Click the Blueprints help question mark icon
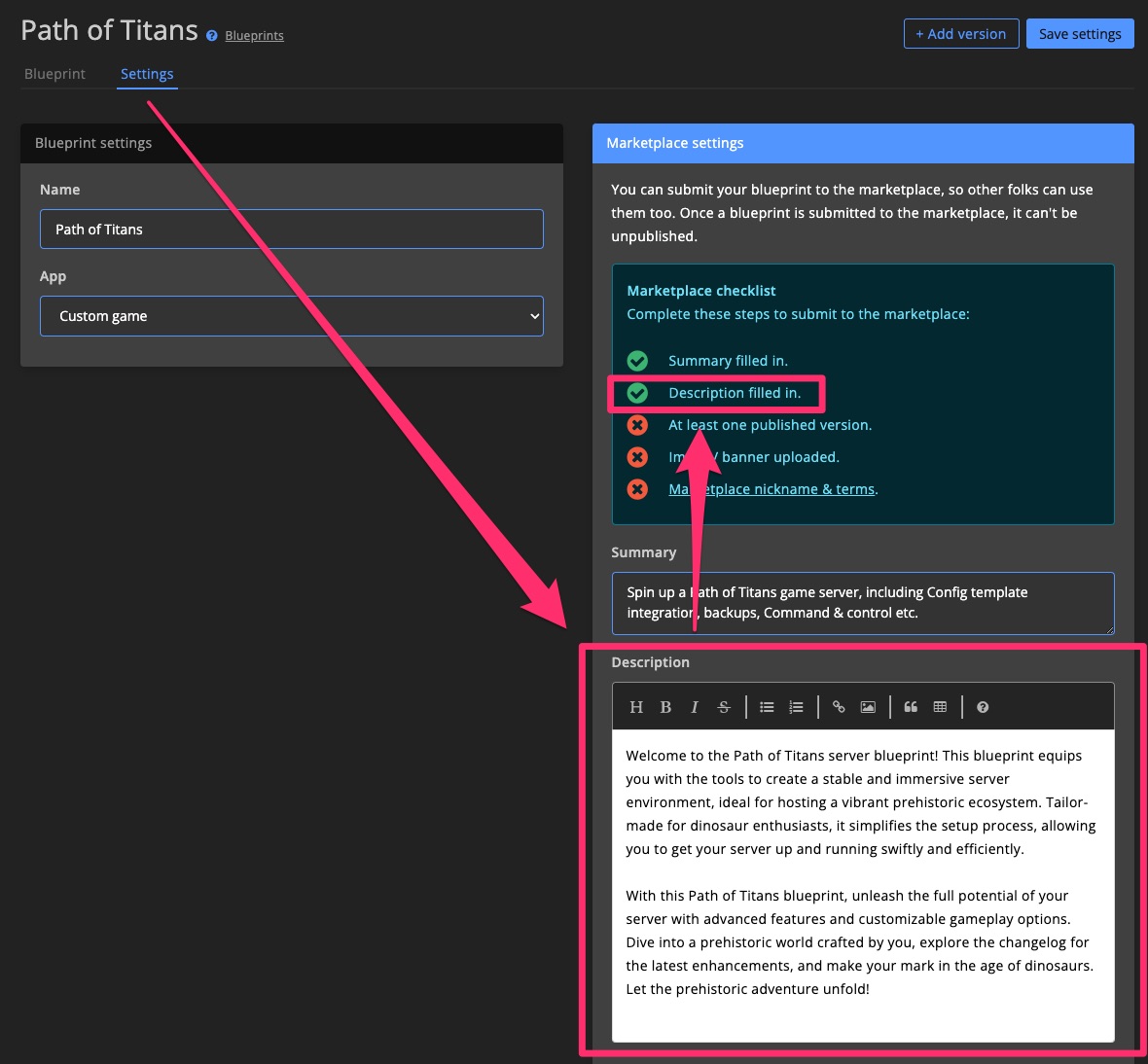This screenshot has height=1064, width=1148. click(211, 35)
